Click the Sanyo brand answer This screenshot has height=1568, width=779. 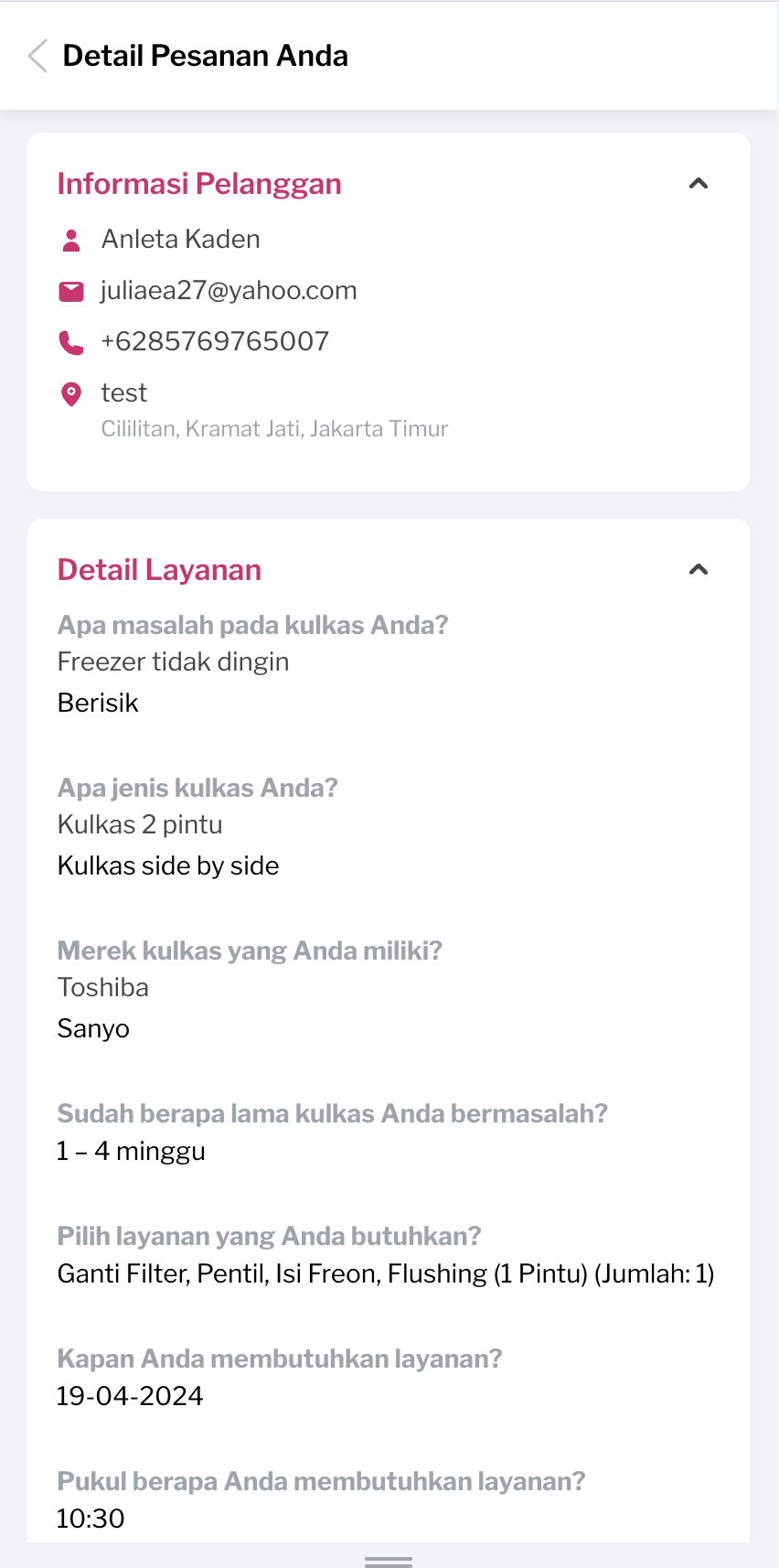[x=93, y=1029]
